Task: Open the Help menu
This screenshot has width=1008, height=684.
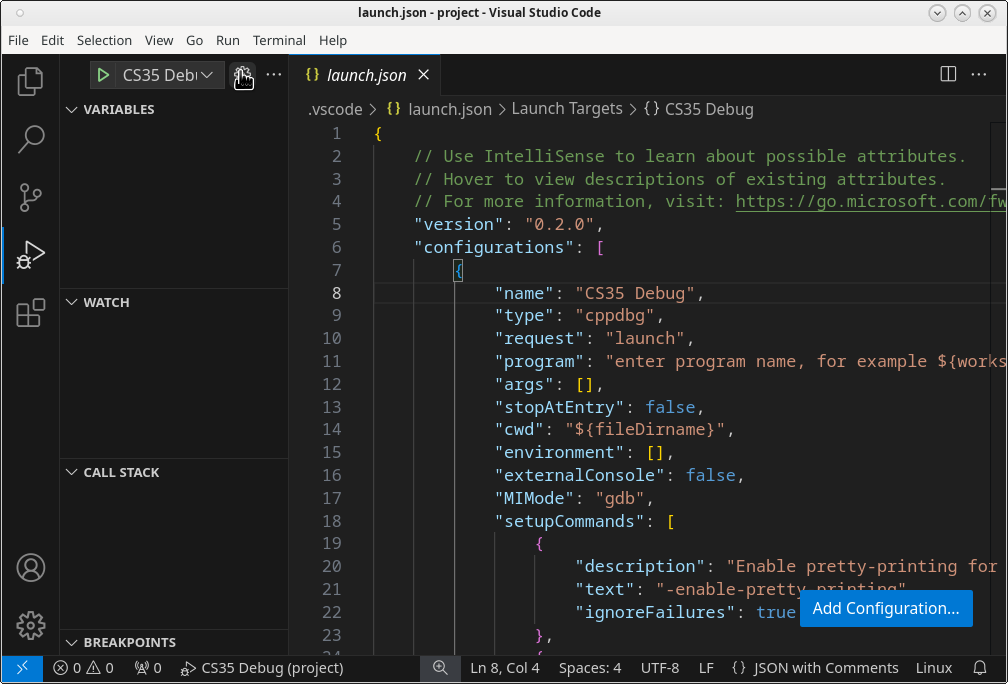Action: point(333,40)
